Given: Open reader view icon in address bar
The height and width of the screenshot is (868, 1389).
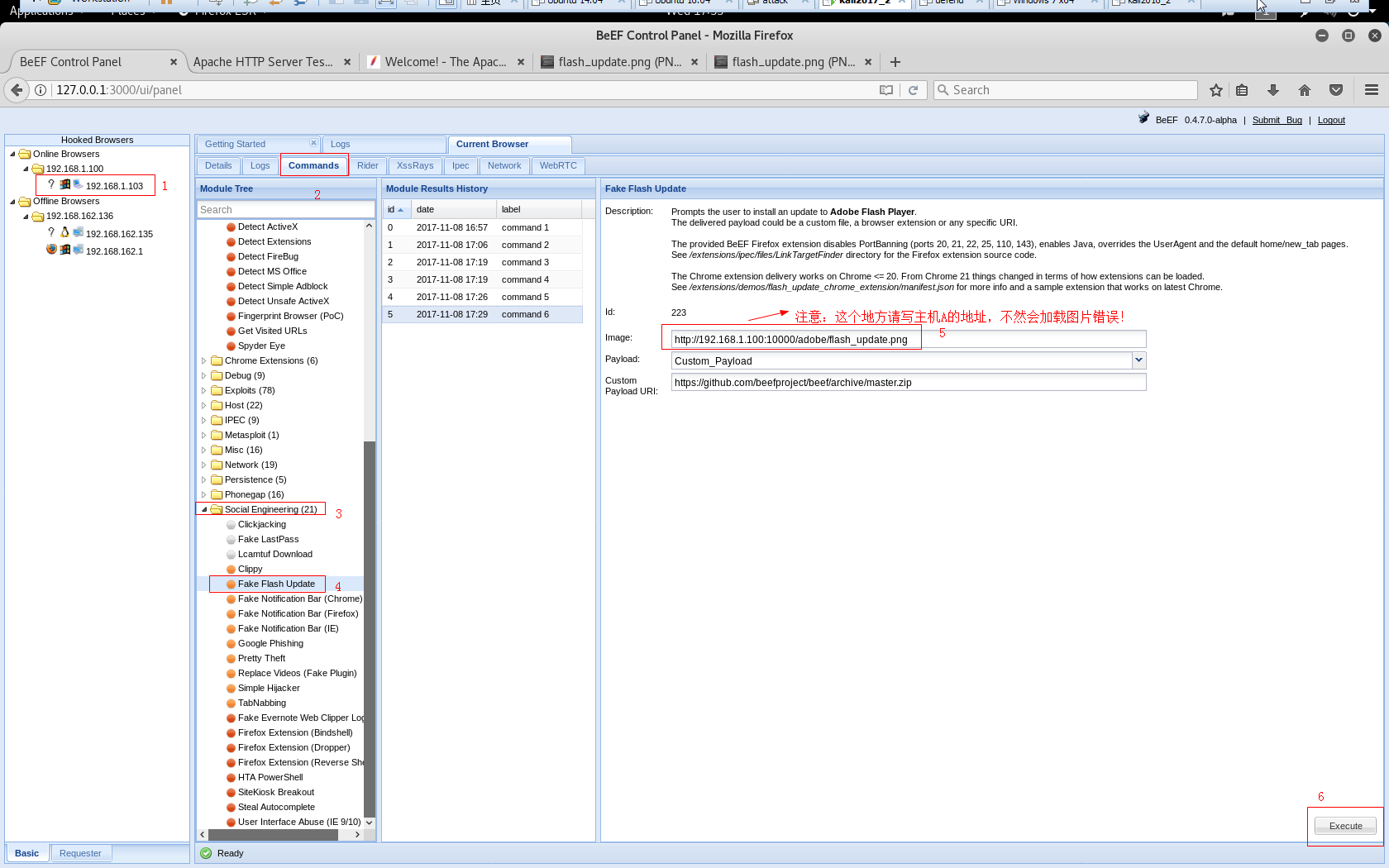Looking at the screenshot, I should click(886, 90).
